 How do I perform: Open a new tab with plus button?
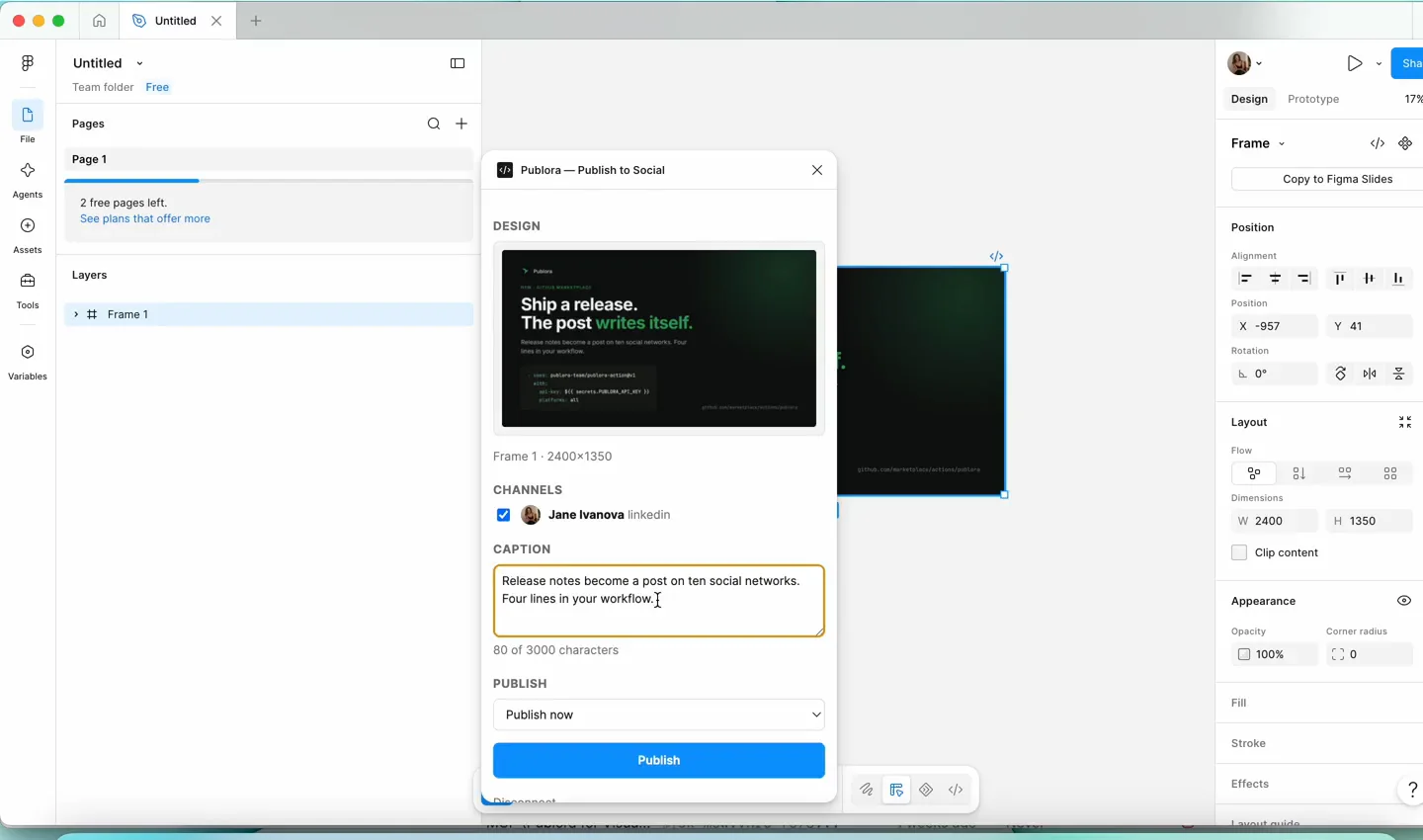[256, 21]
